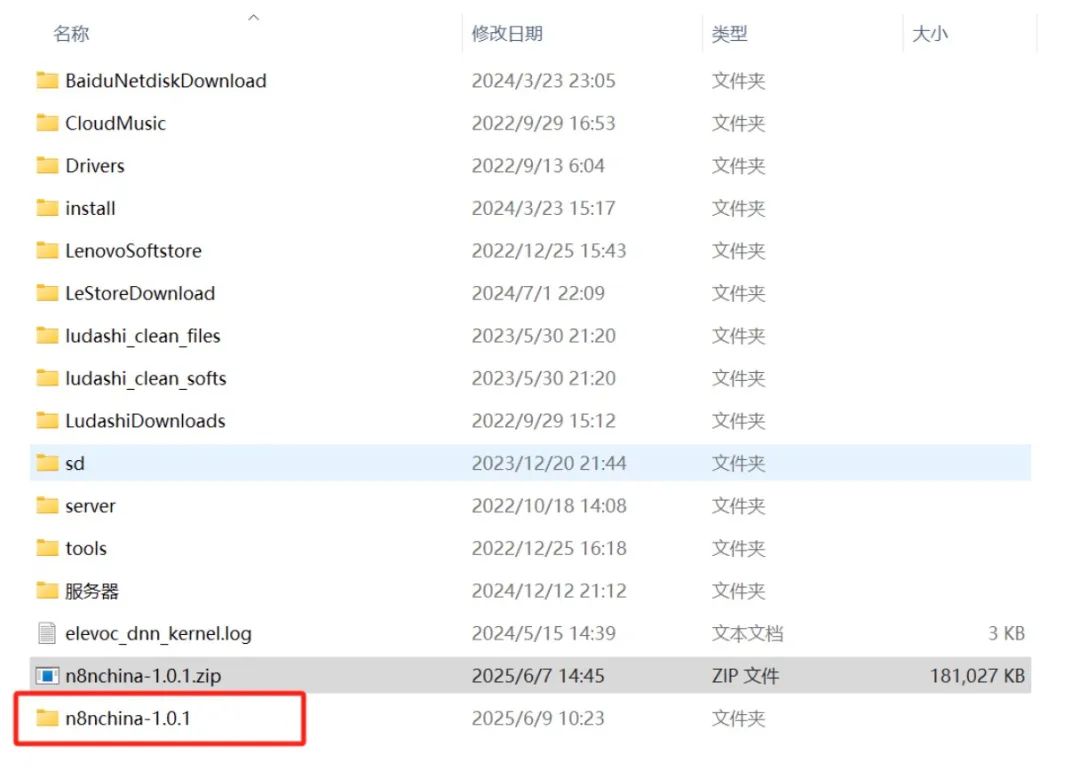The image size is (1080, 778).
Task: Toggle sort direction arrow above 名称
Action: [253, 17]
